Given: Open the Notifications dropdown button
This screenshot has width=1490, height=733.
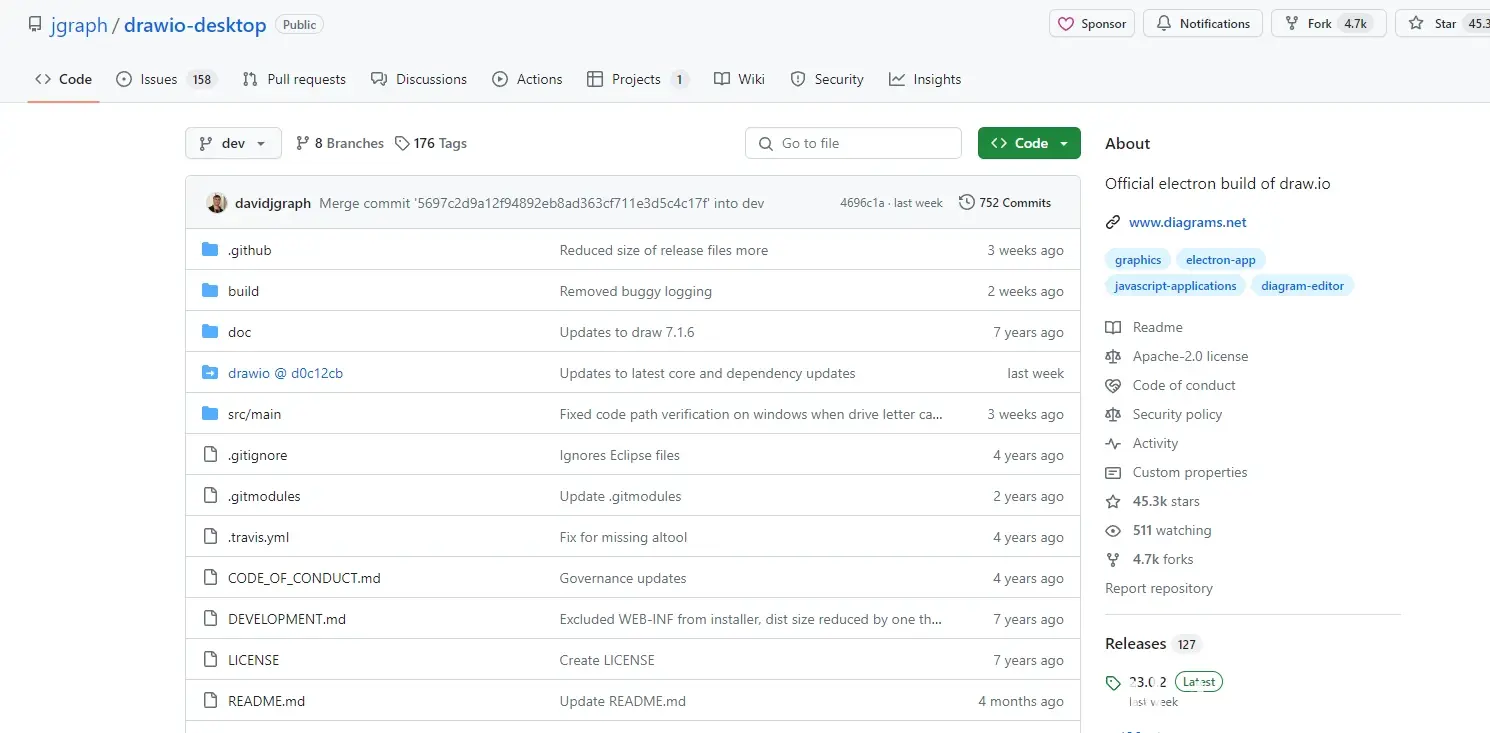Looking at the screenshot, I should [x=1203, y=24].
